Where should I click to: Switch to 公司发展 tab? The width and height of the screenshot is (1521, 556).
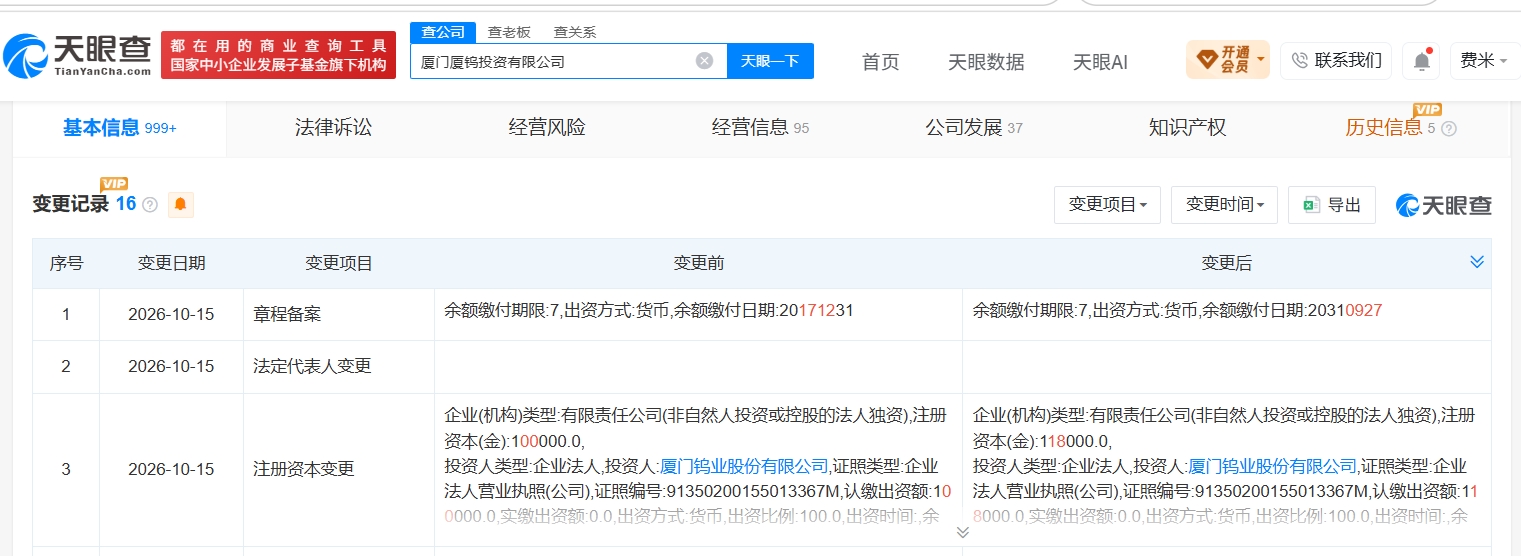pos(974,128)
